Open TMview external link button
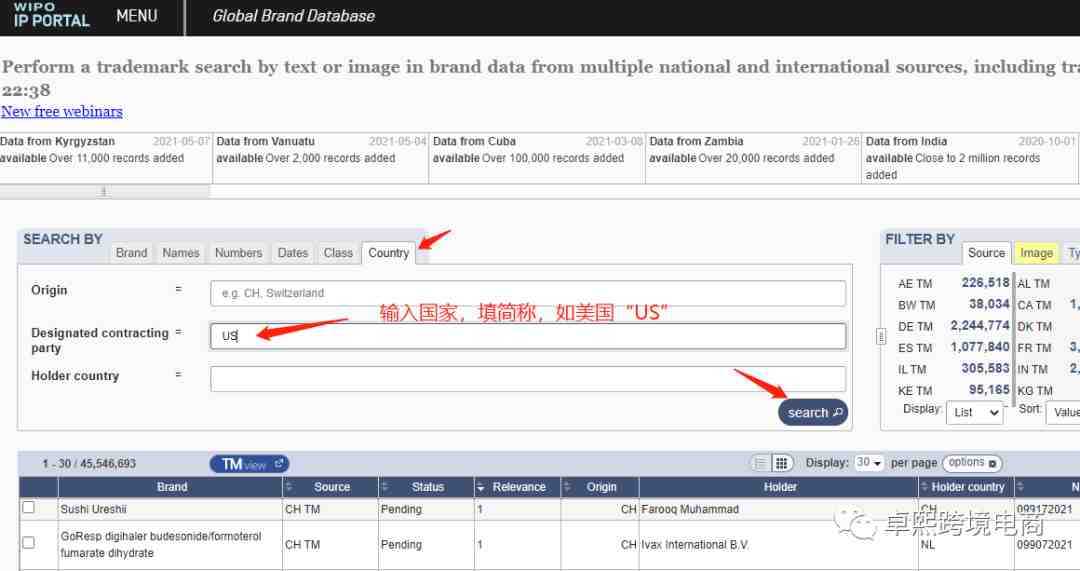This screenshot has width=1080, height=571. tap(249, 464)
